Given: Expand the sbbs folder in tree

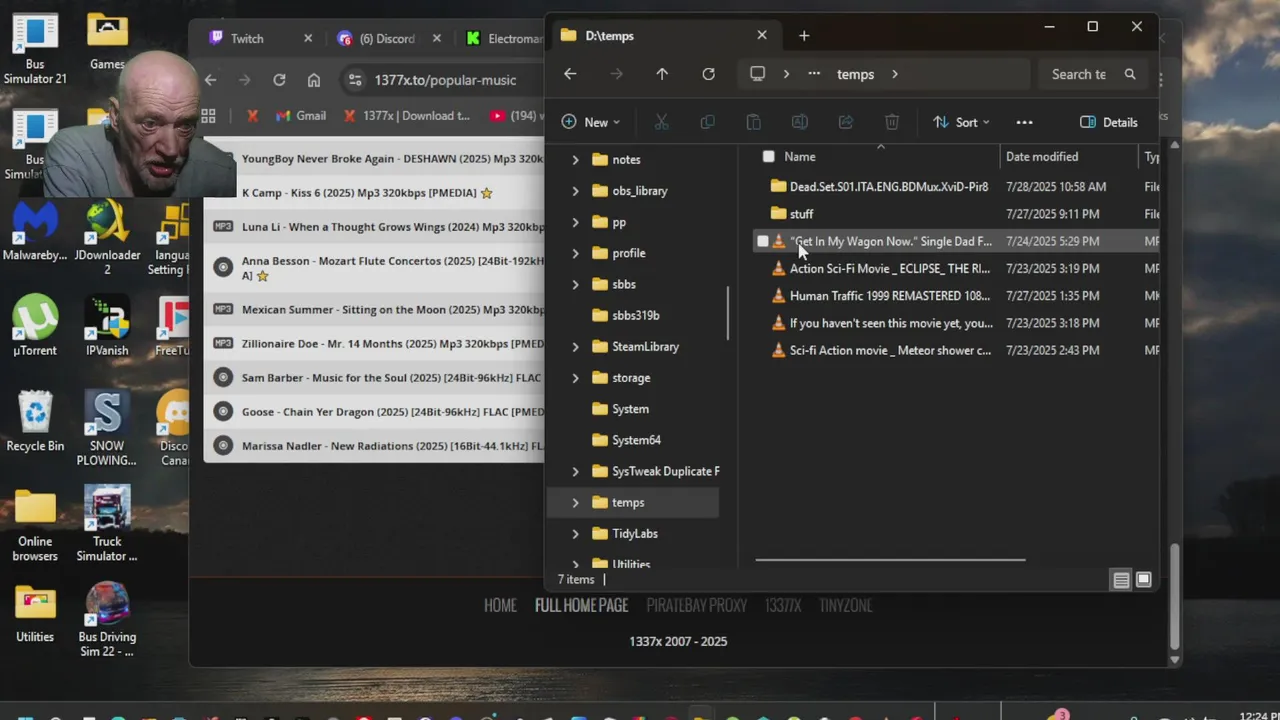Looking at the screenshot, I should 575,284.
